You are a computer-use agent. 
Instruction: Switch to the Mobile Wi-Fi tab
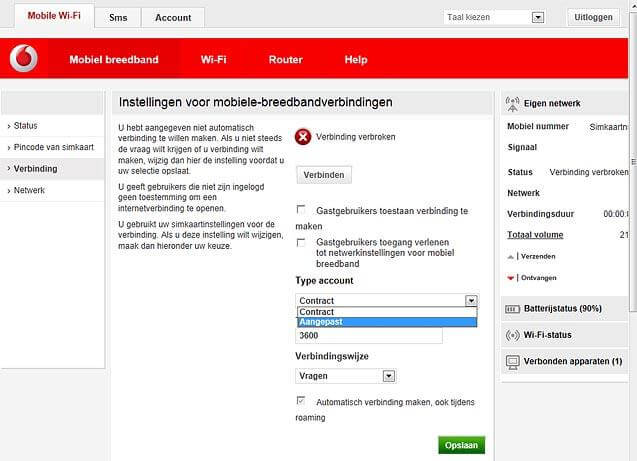pyautogui.click(x=54, y=16)
